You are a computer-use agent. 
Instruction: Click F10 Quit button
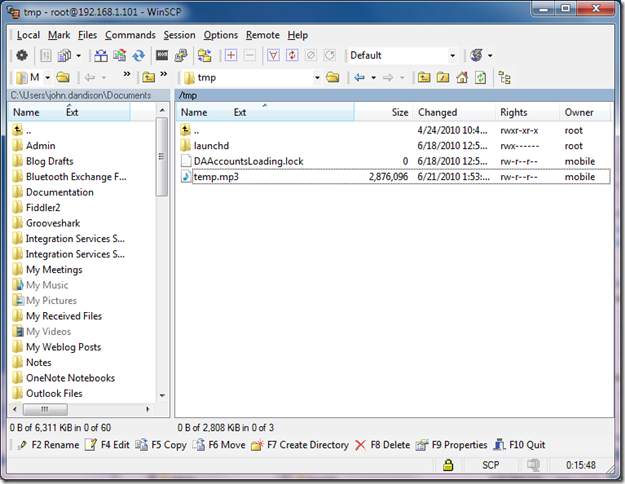coord(519,445)
